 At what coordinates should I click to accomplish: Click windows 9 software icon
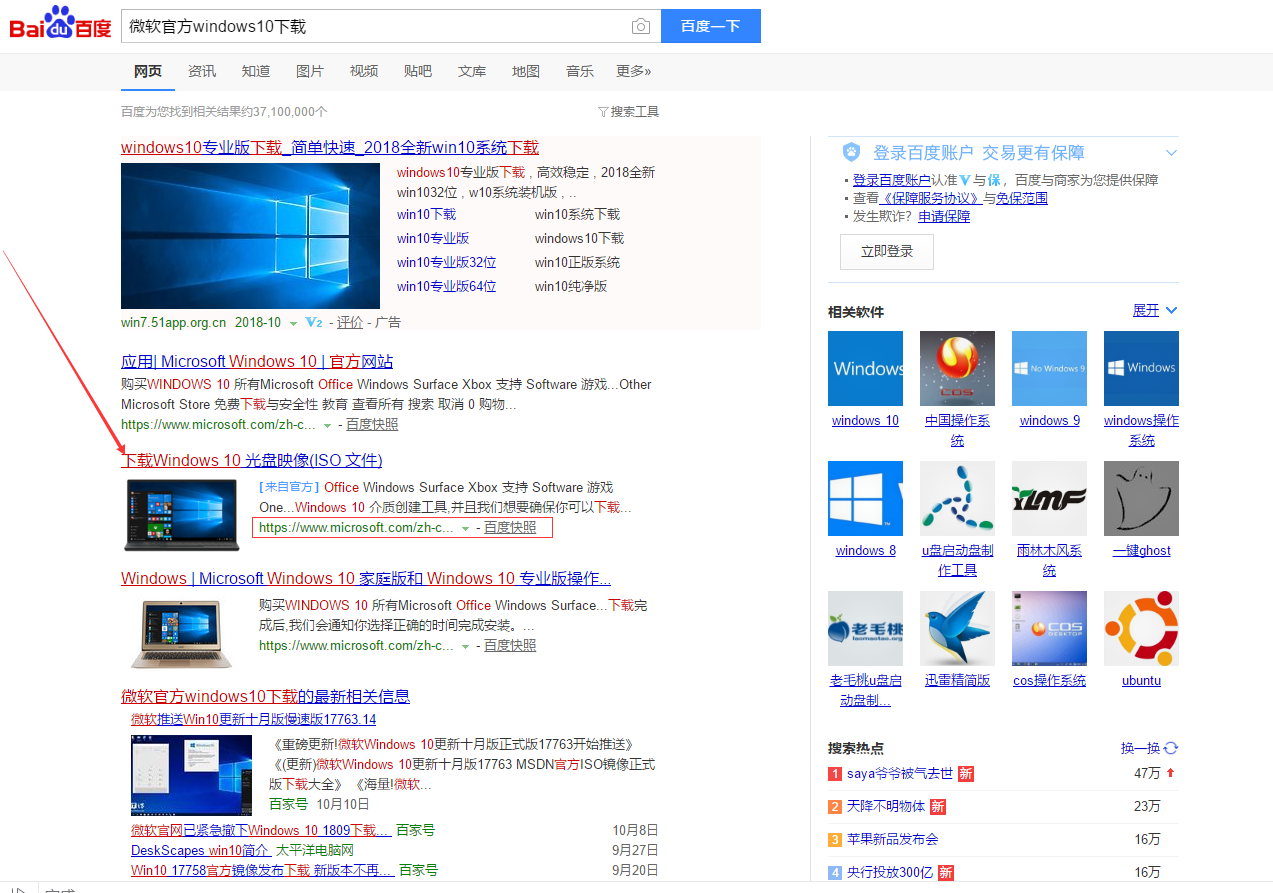point(1049,368)
